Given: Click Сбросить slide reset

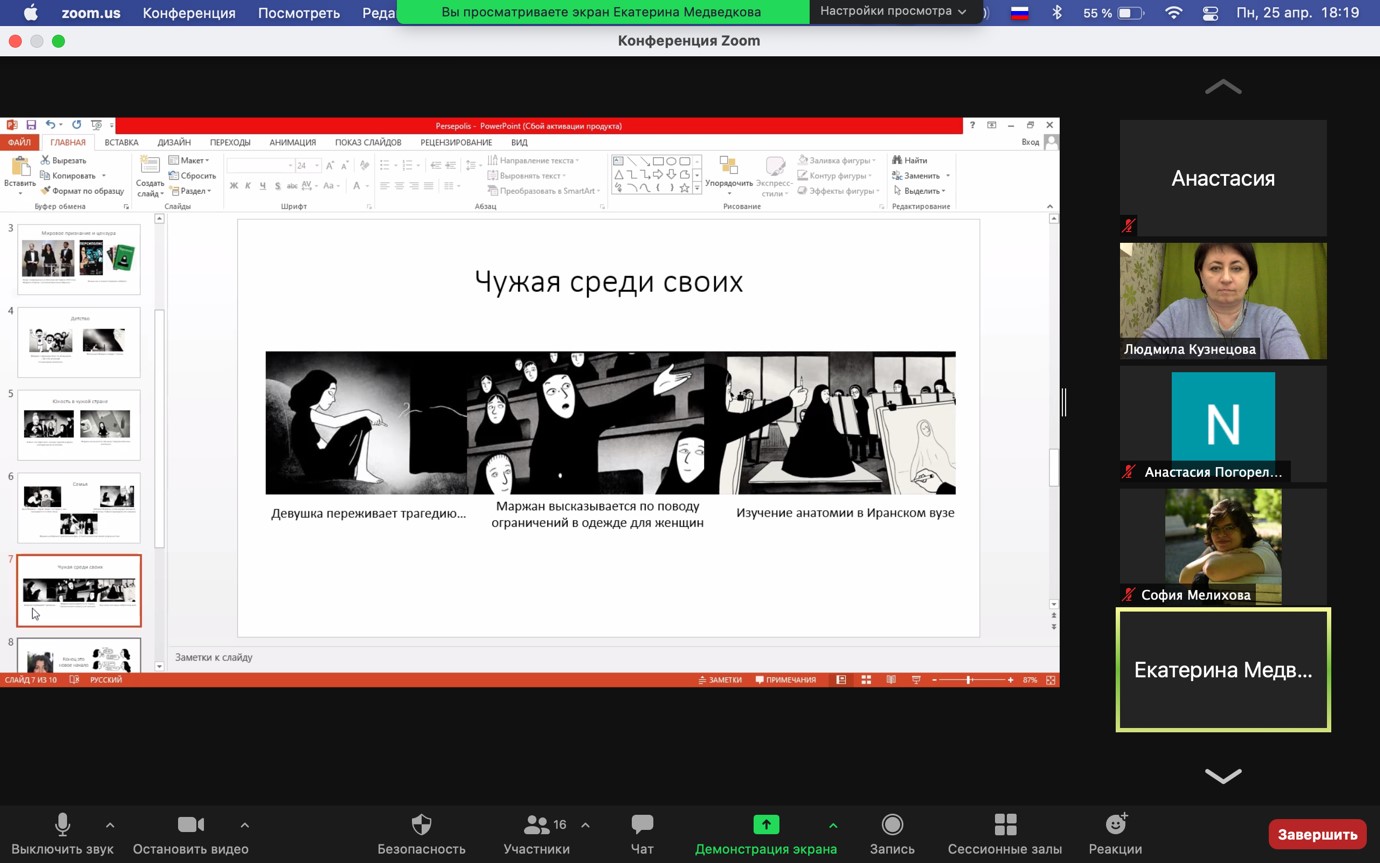Looking at the screenshot, I should coord(192,175).
